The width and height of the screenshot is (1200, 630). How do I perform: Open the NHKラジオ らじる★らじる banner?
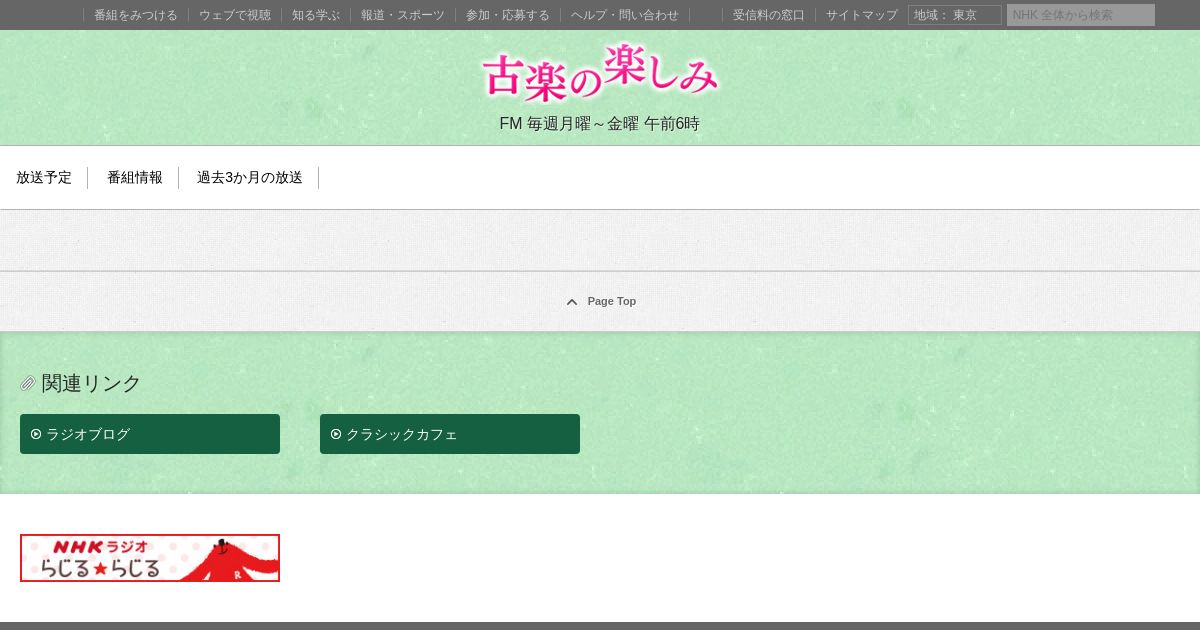coord(150,558)
